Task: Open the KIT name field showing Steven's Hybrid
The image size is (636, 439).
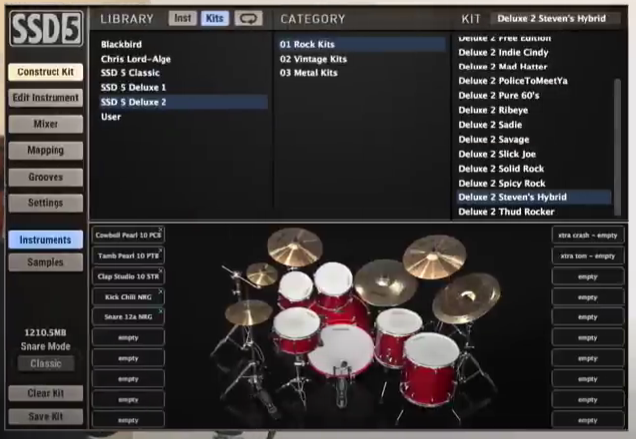Action: pyautogui.click(x=555, y=19)
